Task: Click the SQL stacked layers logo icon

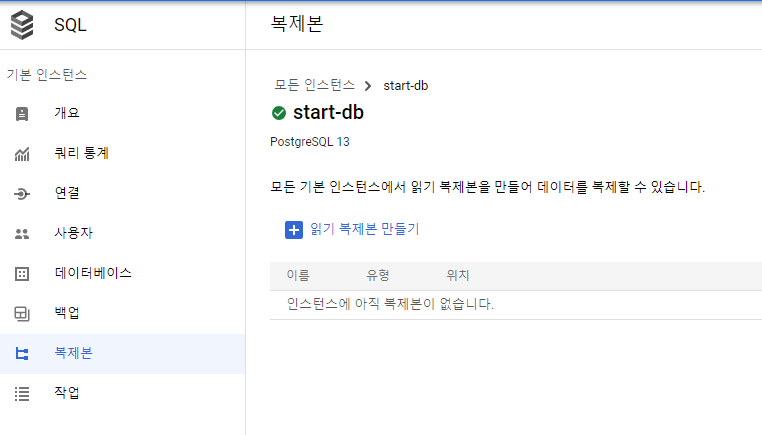Action: 22,24
